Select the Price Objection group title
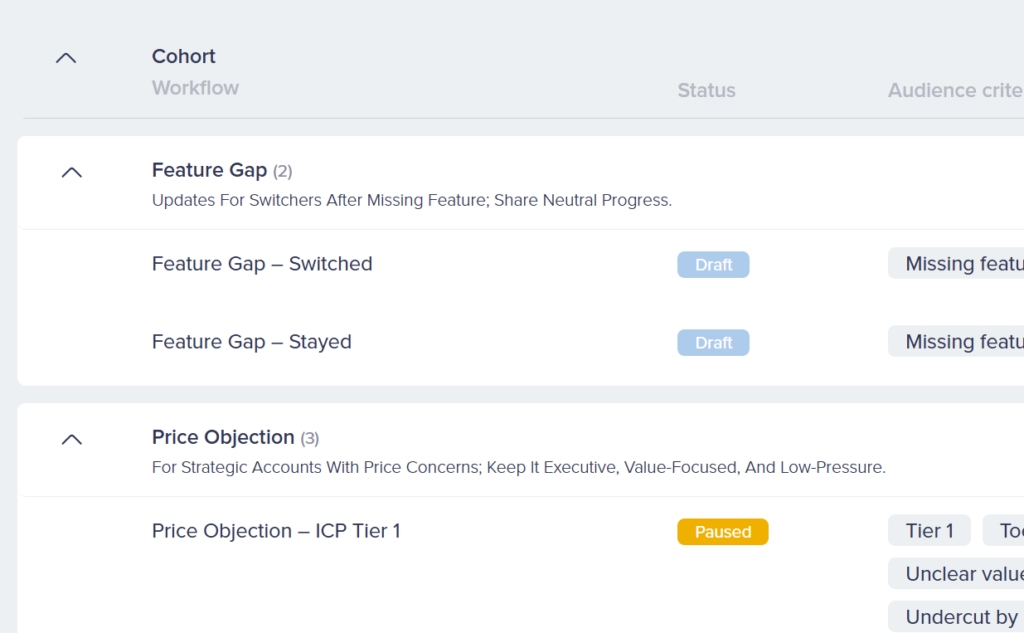Image resolution: width=1024 pixels, height=633 pixels. (x=223, y=437)
